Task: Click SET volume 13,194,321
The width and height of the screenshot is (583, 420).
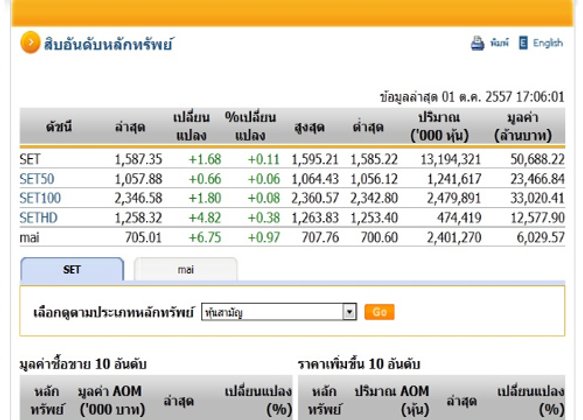Action: click(x=451, y=159)
